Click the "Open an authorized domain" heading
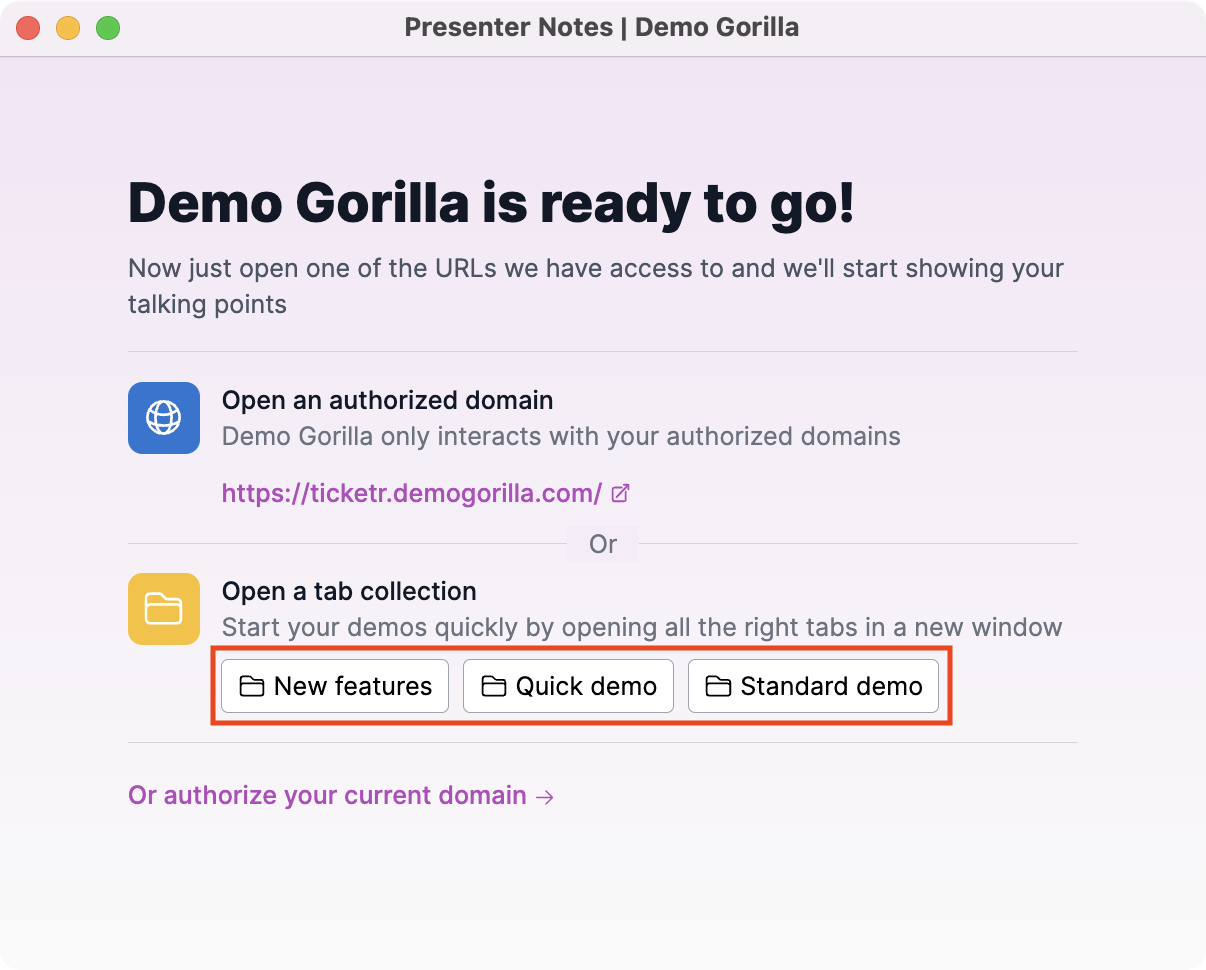This screenshot has width=1206, height=970. pos(387,401)
